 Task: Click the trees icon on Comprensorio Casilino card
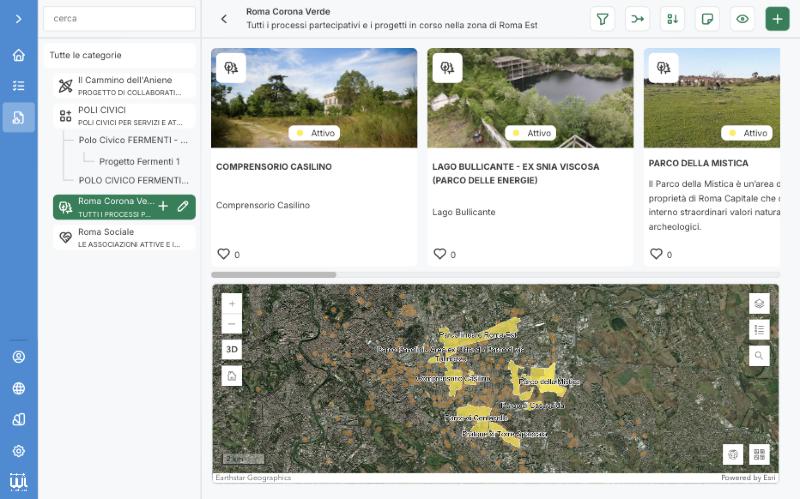pos(231,68)
